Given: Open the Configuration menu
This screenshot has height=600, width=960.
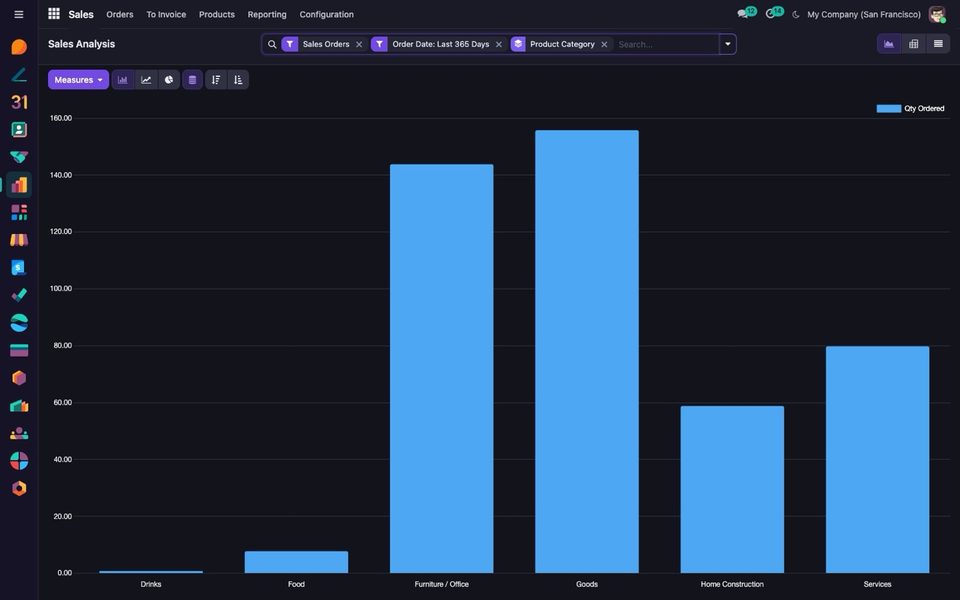Looking at the screenshot, I should 326,14.
